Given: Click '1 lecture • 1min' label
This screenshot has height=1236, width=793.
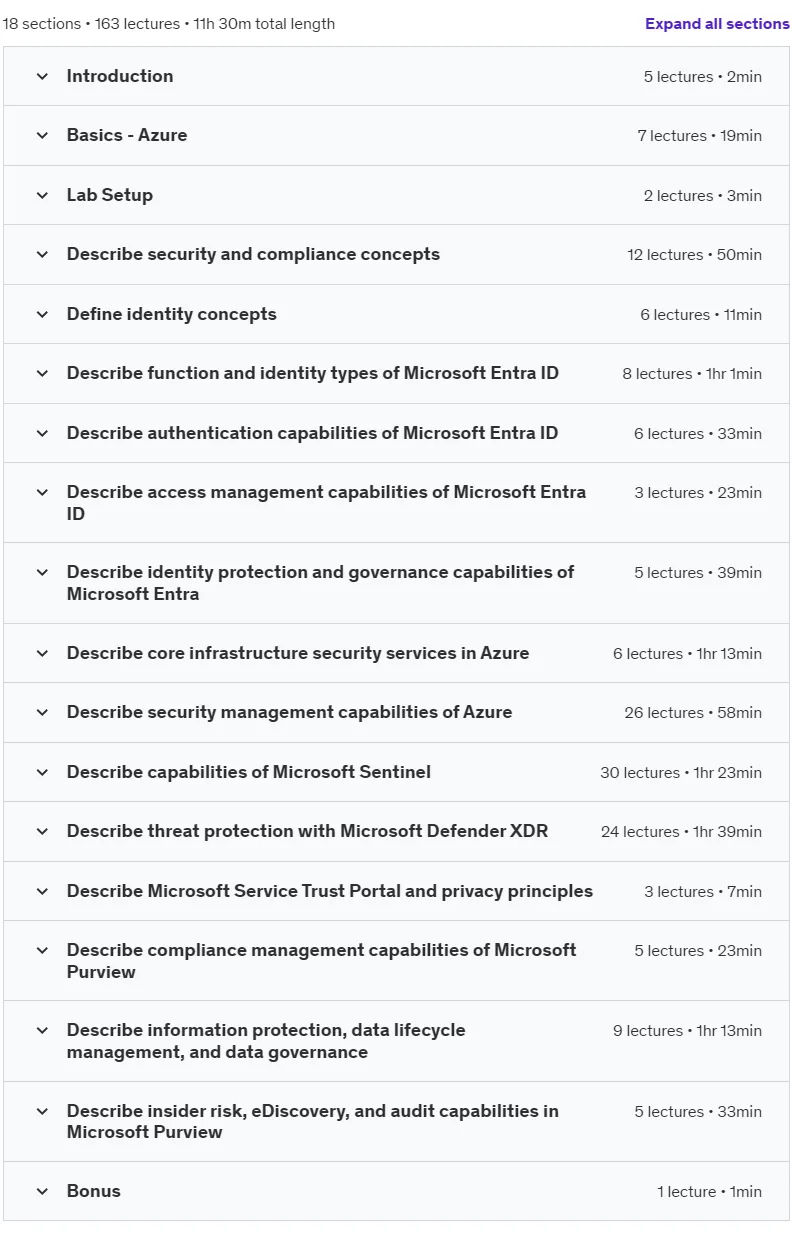Looking at the screenshot, I should click(709, 1191).
